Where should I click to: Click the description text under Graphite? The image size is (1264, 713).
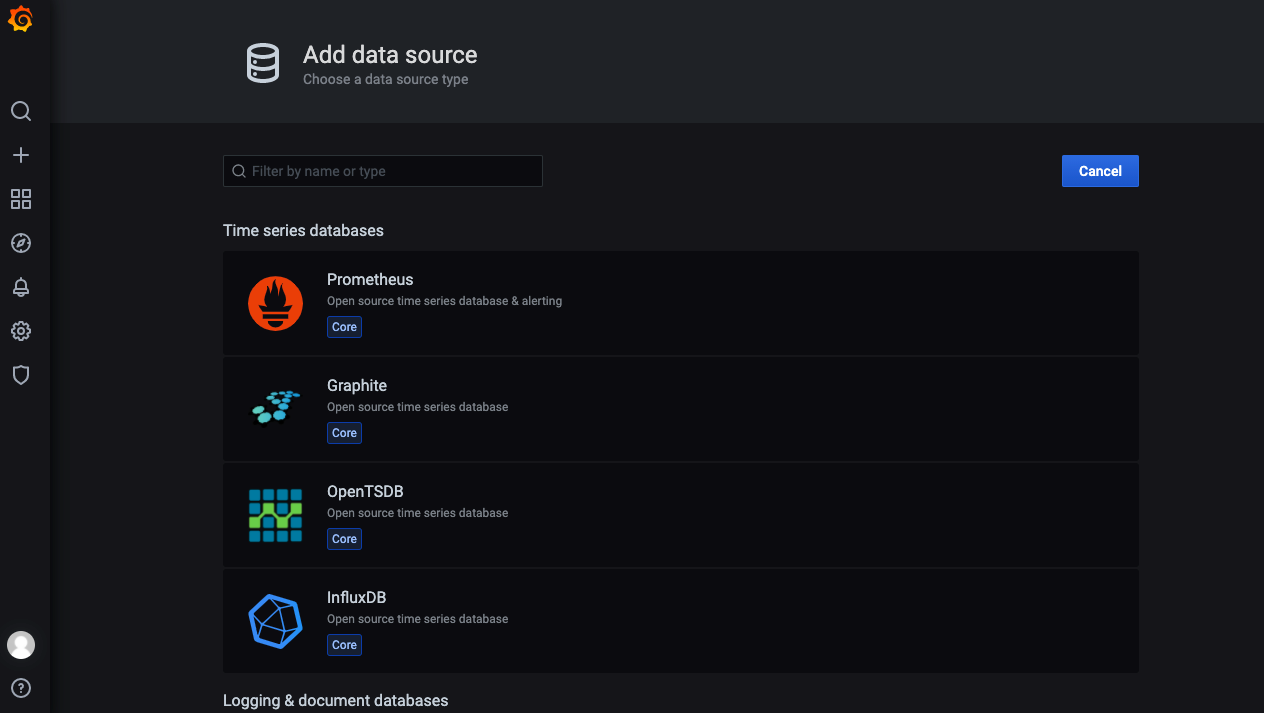pyautogui.click(x=417, y=407)
